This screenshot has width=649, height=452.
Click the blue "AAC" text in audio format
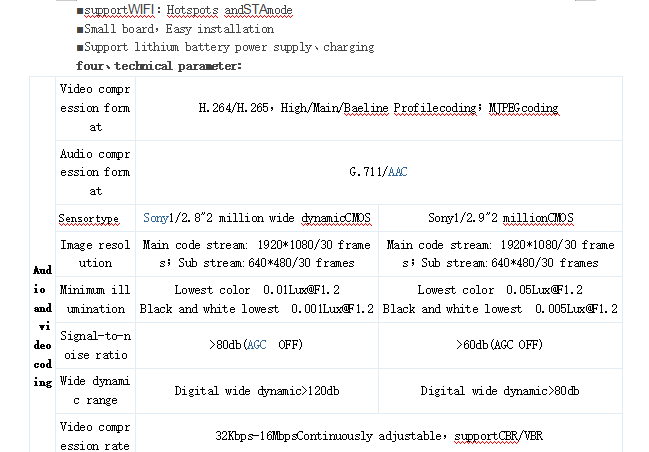(x=397, y=172)
